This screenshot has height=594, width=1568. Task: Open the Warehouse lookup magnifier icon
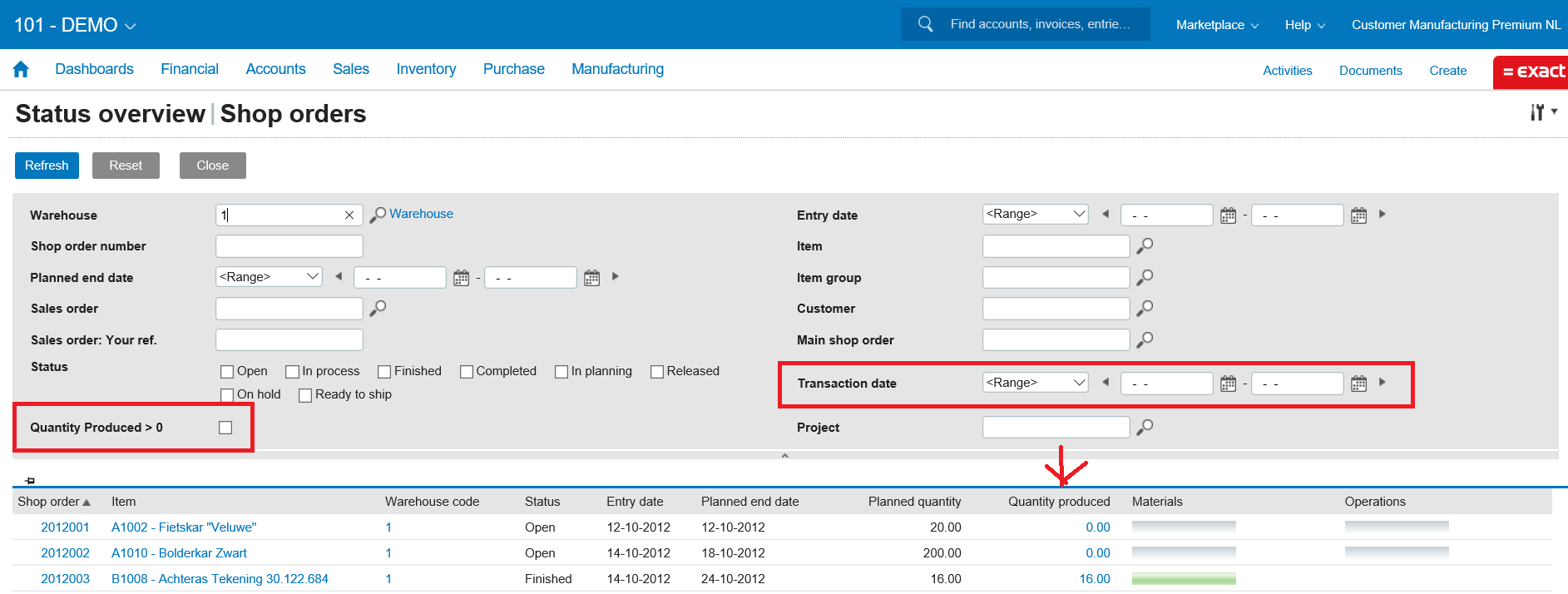[x=378, y=215]
